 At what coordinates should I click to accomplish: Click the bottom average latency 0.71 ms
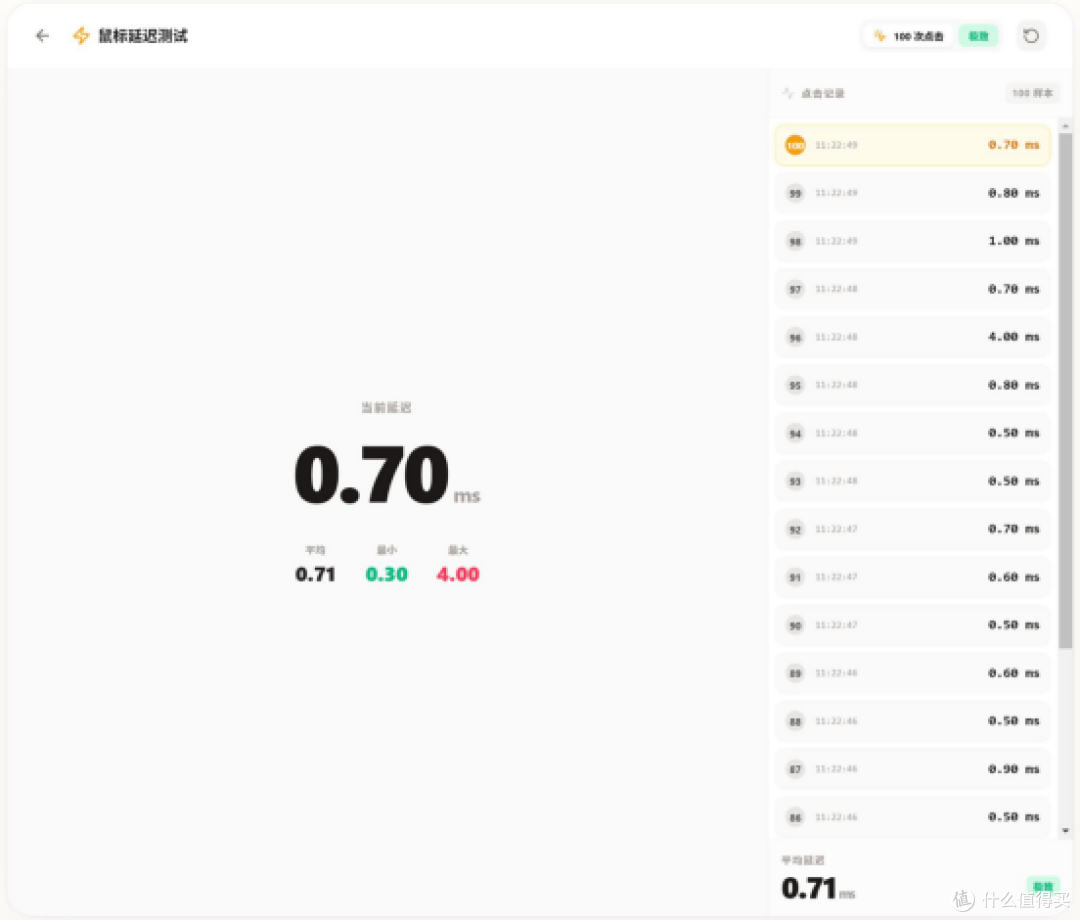click(818, 888)
